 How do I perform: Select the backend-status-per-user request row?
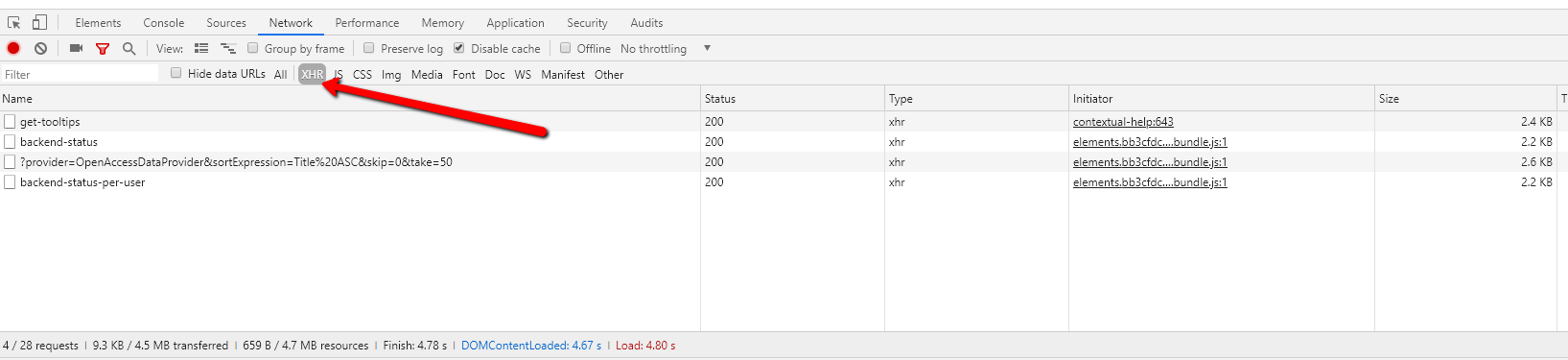click(x=350, y=182)
